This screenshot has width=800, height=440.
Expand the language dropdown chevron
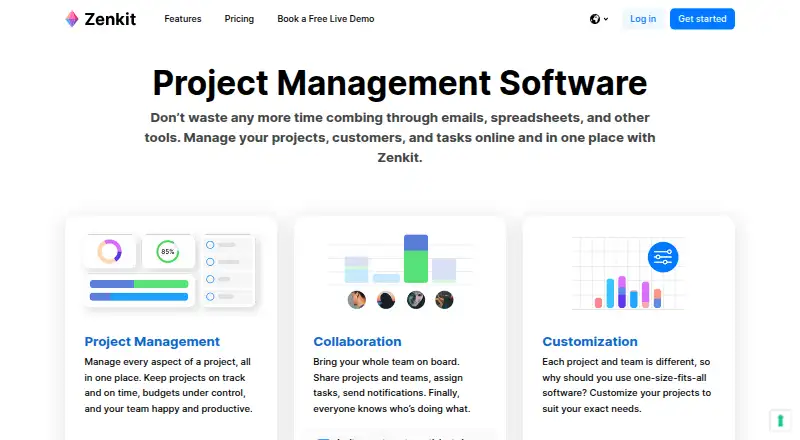(x=606, y=19)
